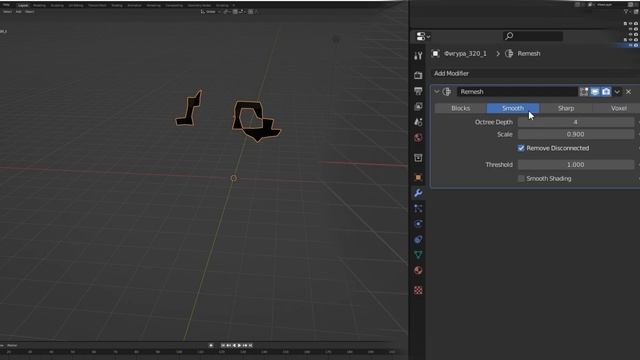Open the Object Data properties tab

tap(418, 255)
